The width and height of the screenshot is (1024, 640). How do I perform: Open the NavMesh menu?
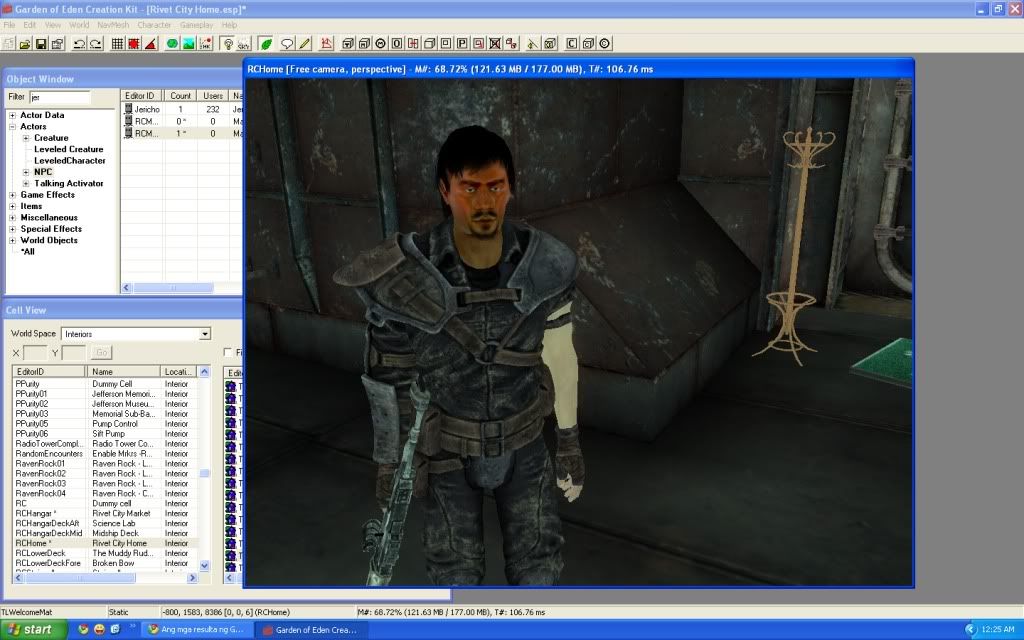tap(113, 25)
